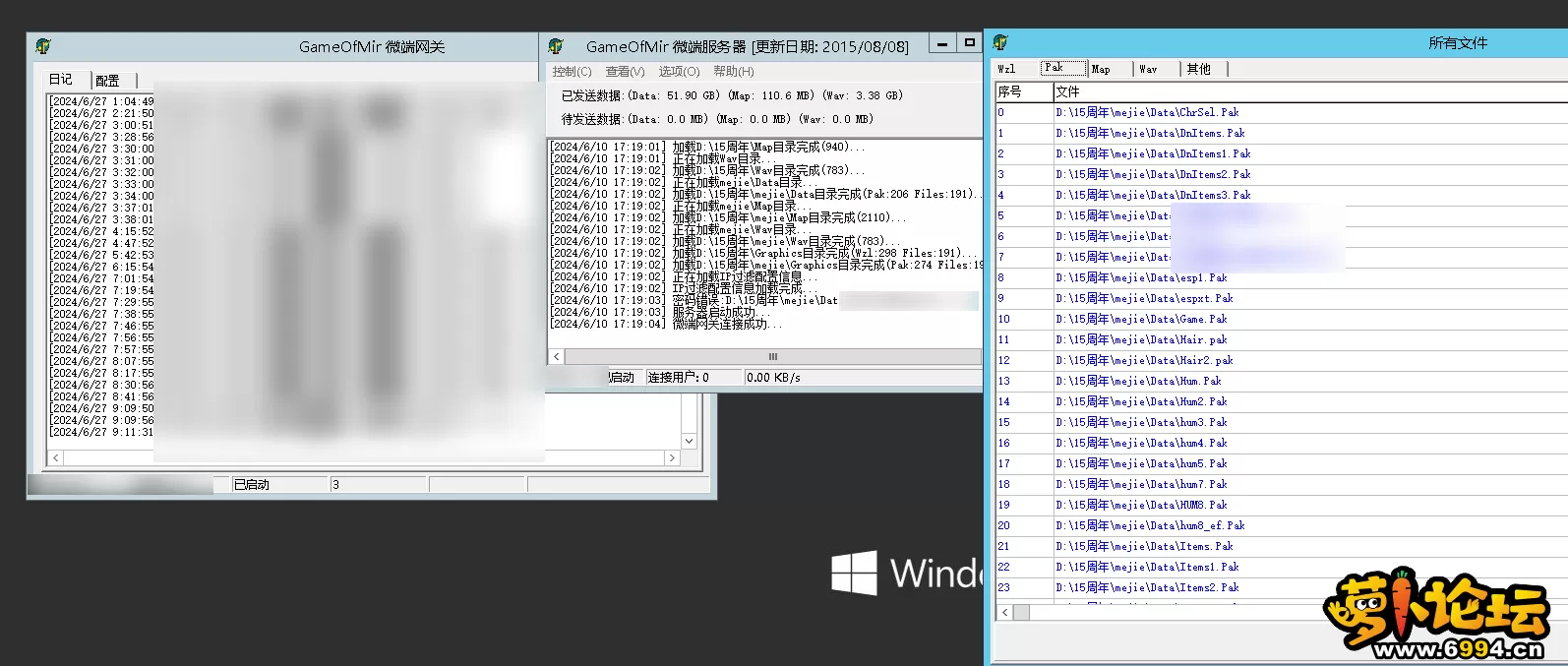Minimize the 微端服务器 window
Screen dimensions: 1568x666
[942, 43]
